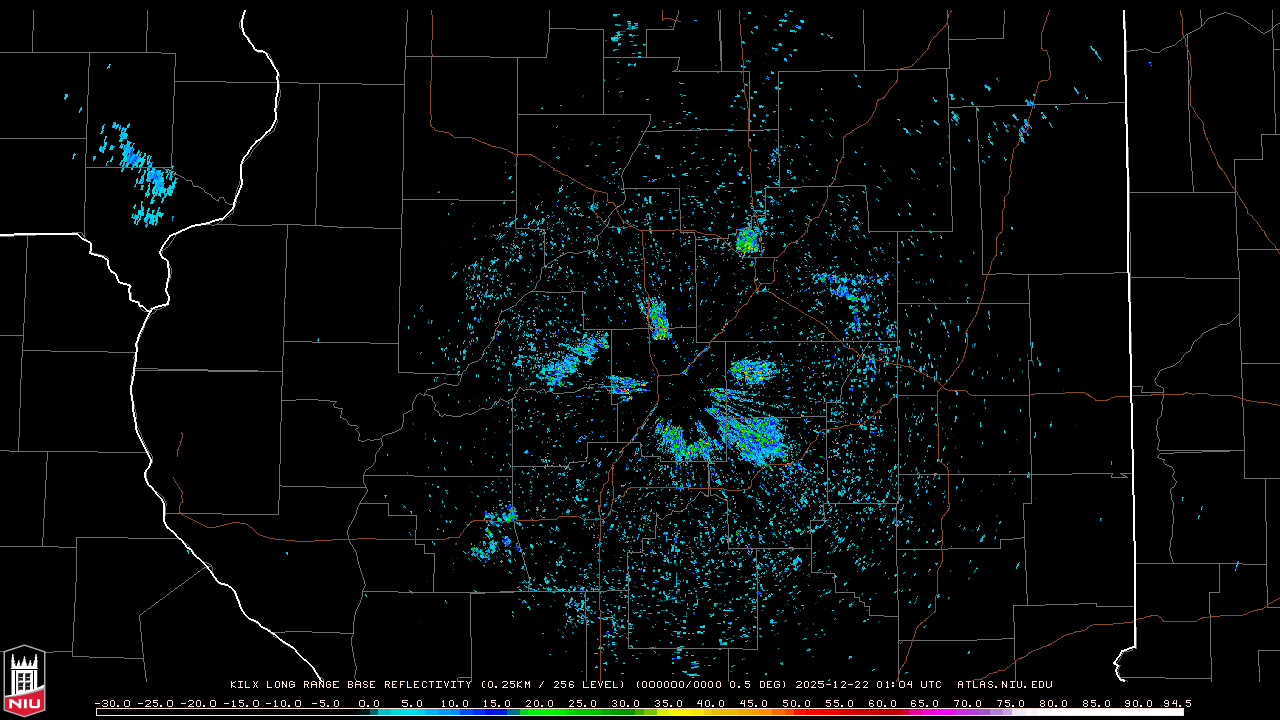Click the -30.0 label on the scale

(111, 703)
